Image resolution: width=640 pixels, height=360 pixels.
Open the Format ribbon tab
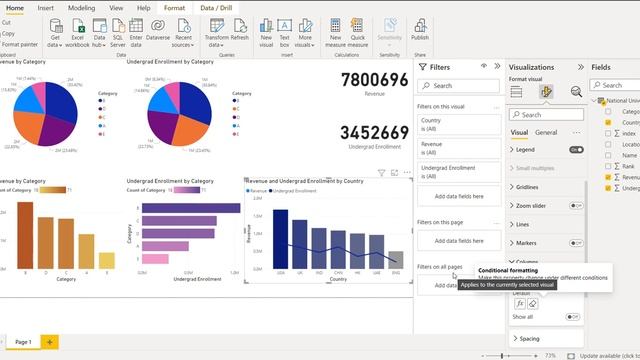[x=174, y=8]
